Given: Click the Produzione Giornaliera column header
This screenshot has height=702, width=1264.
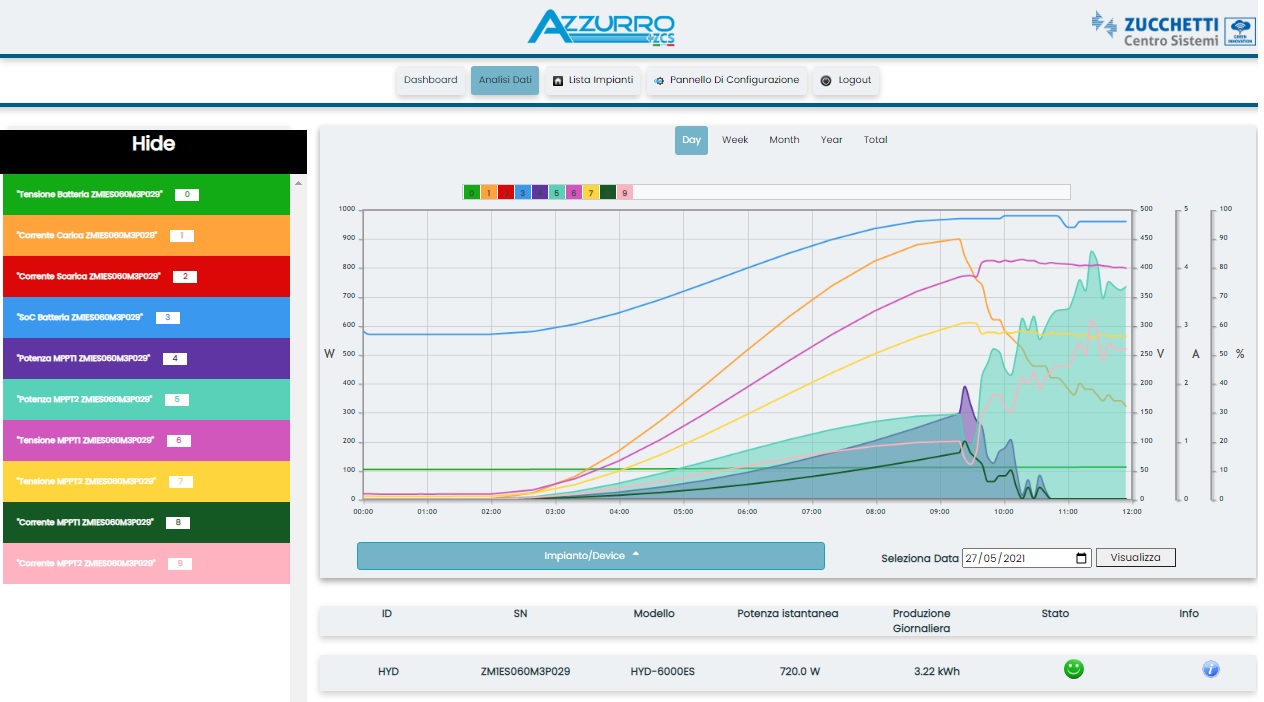Looking at the screenshot, I should click(x=922, y=621).
